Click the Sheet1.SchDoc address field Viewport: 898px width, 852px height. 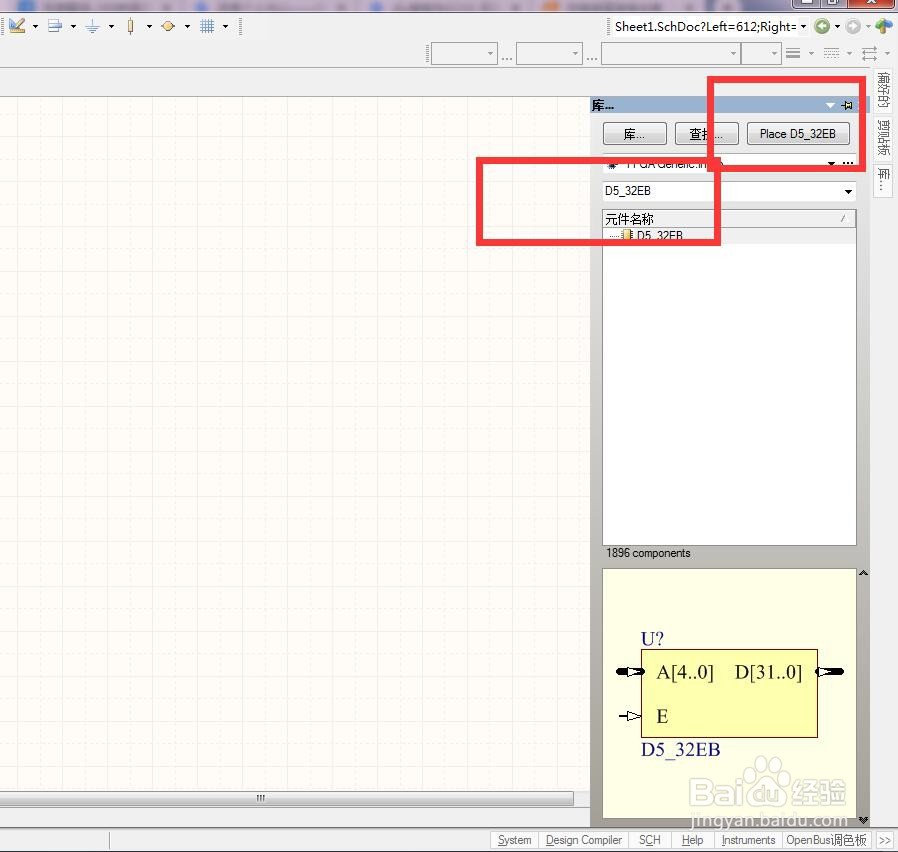(705, 26)
